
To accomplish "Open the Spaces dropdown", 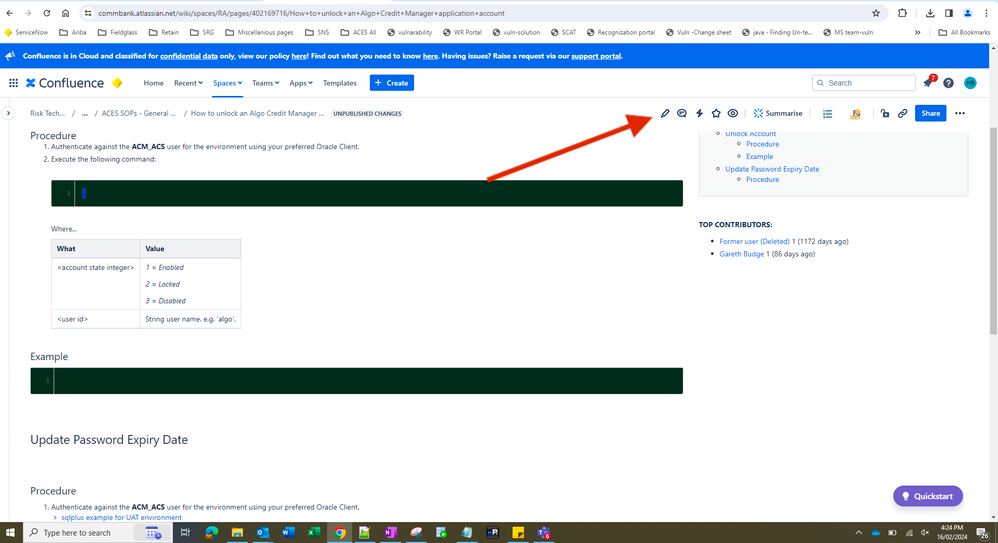I will 227,83.
